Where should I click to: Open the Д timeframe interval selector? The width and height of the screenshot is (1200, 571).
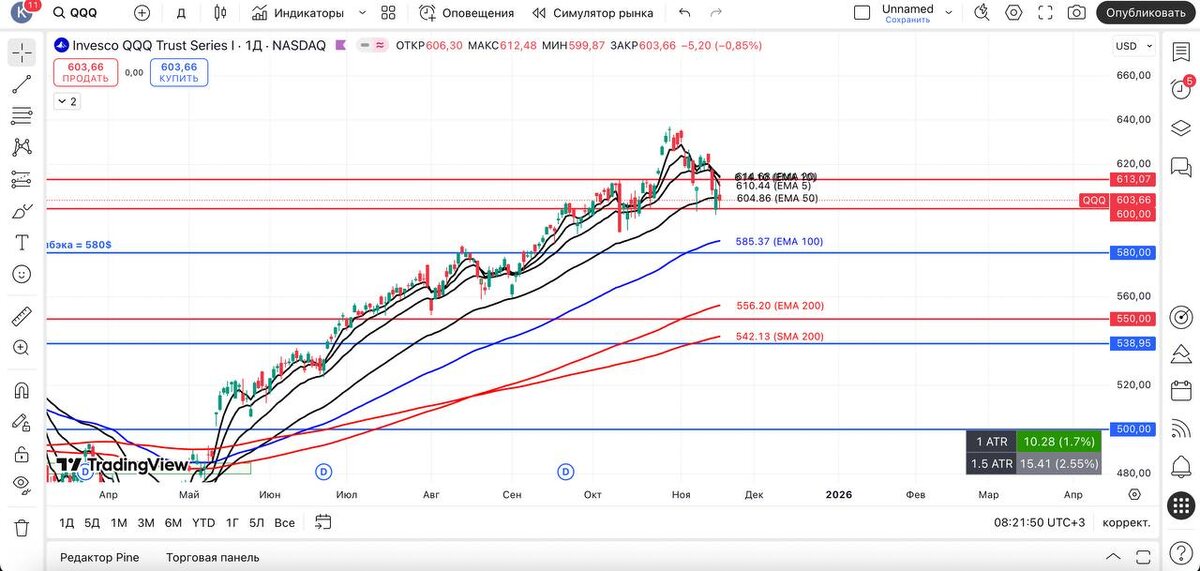click(181, 13)
